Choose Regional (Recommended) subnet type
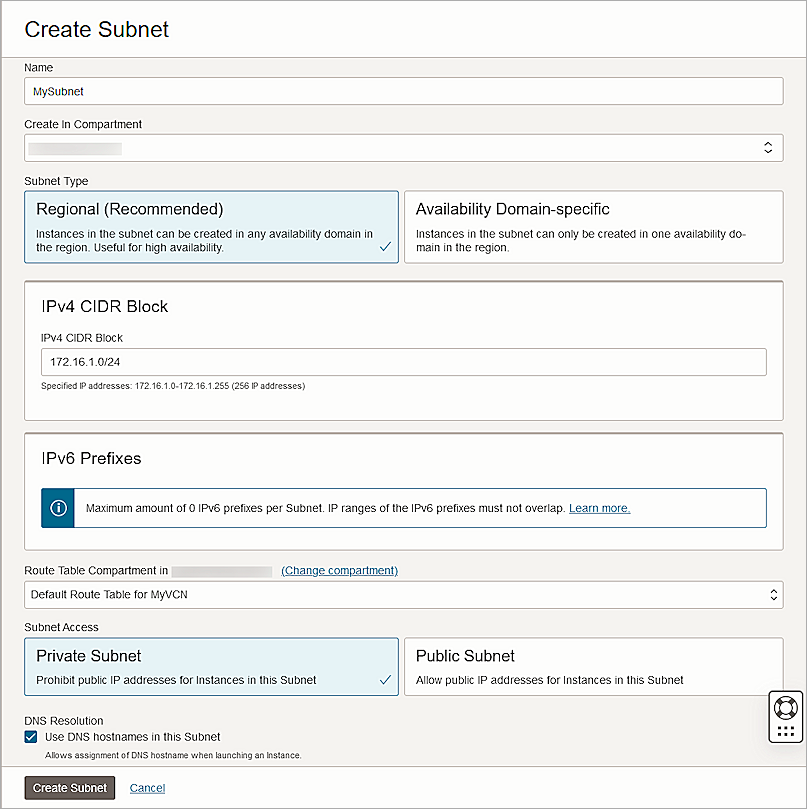 pyautogui.click(x=210, y=227)
